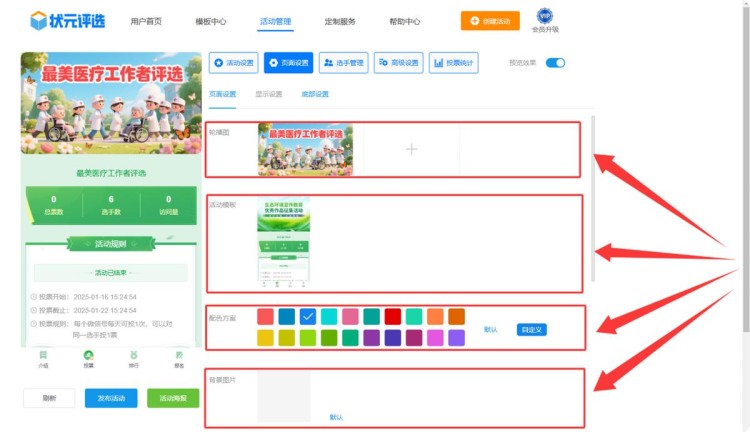Pick the red swatch in 配色方案
Image resolution: width=750 pixels, height=432 pixels.
pos(393,316)
